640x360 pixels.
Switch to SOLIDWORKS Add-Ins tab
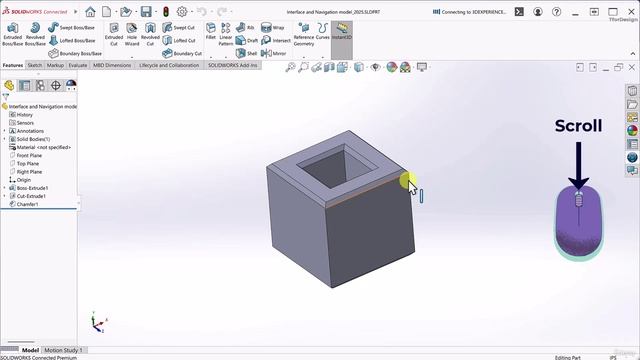coord(233,65)
